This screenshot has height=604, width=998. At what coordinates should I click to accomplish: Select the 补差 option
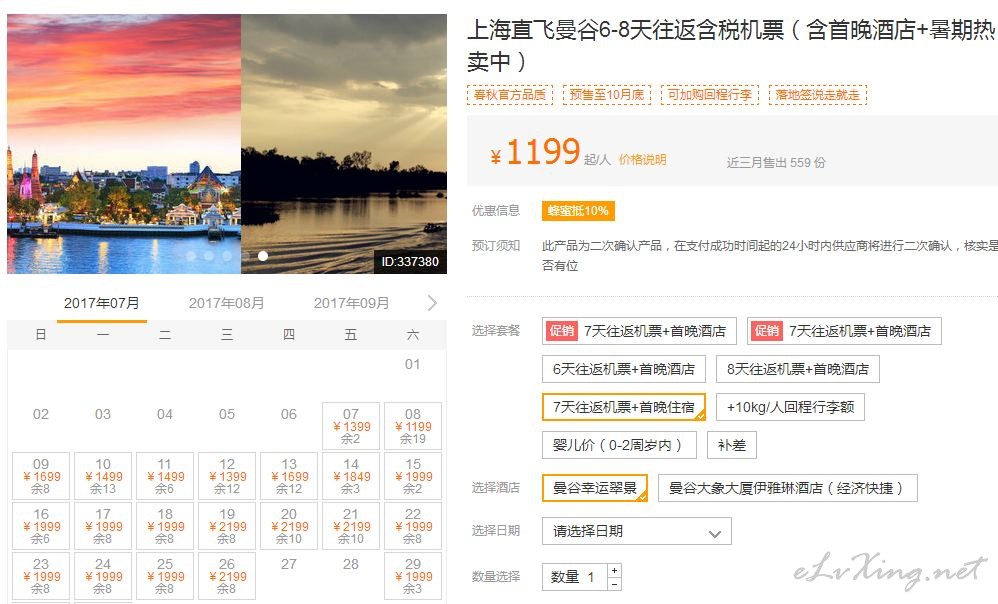click(x=732, y=446)
